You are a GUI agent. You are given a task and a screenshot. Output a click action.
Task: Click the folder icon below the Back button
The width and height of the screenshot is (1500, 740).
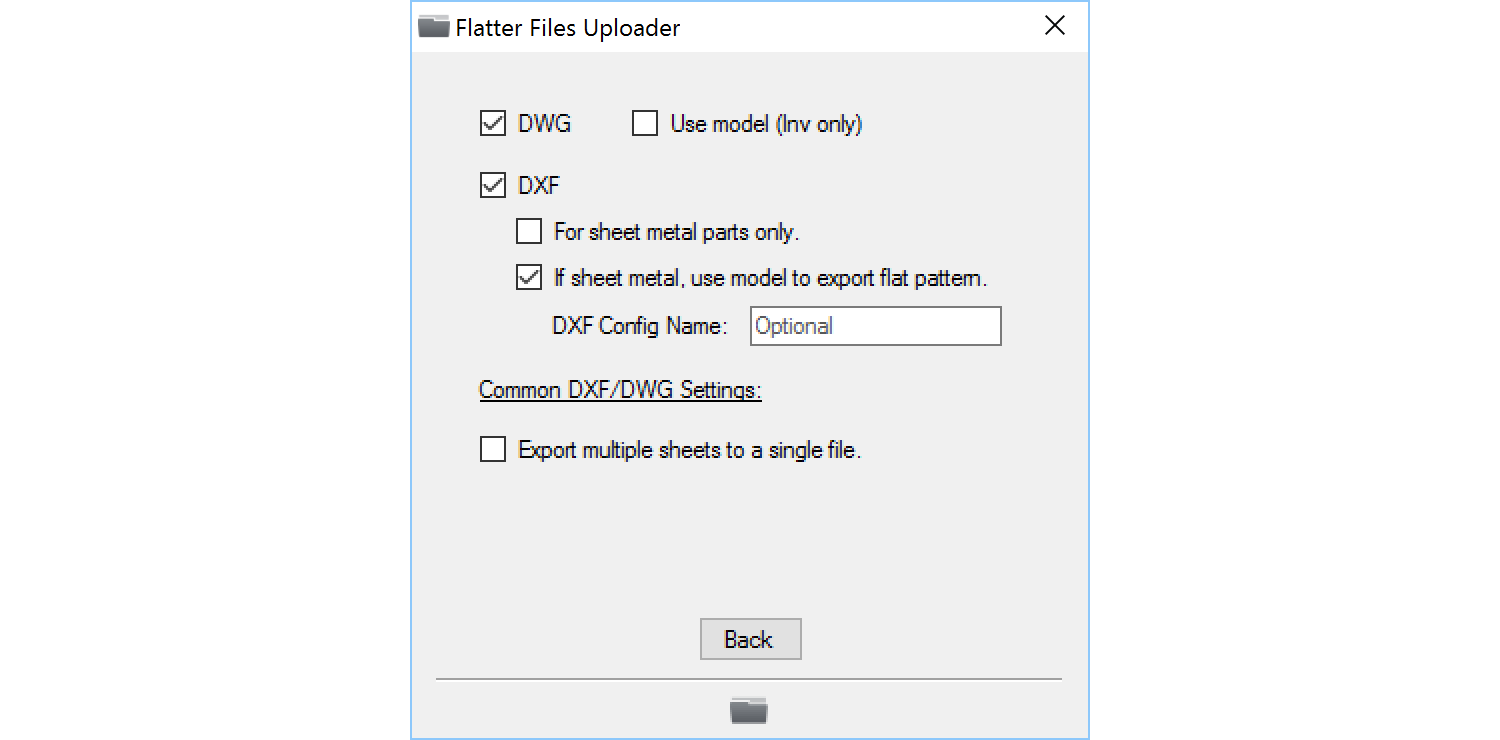[x=748, y=710]
